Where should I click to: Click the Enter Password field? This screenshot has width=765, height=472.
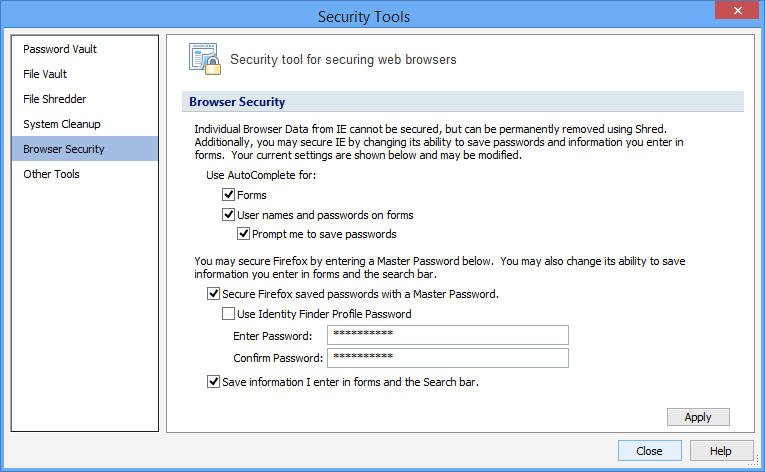tap(447, 335)
